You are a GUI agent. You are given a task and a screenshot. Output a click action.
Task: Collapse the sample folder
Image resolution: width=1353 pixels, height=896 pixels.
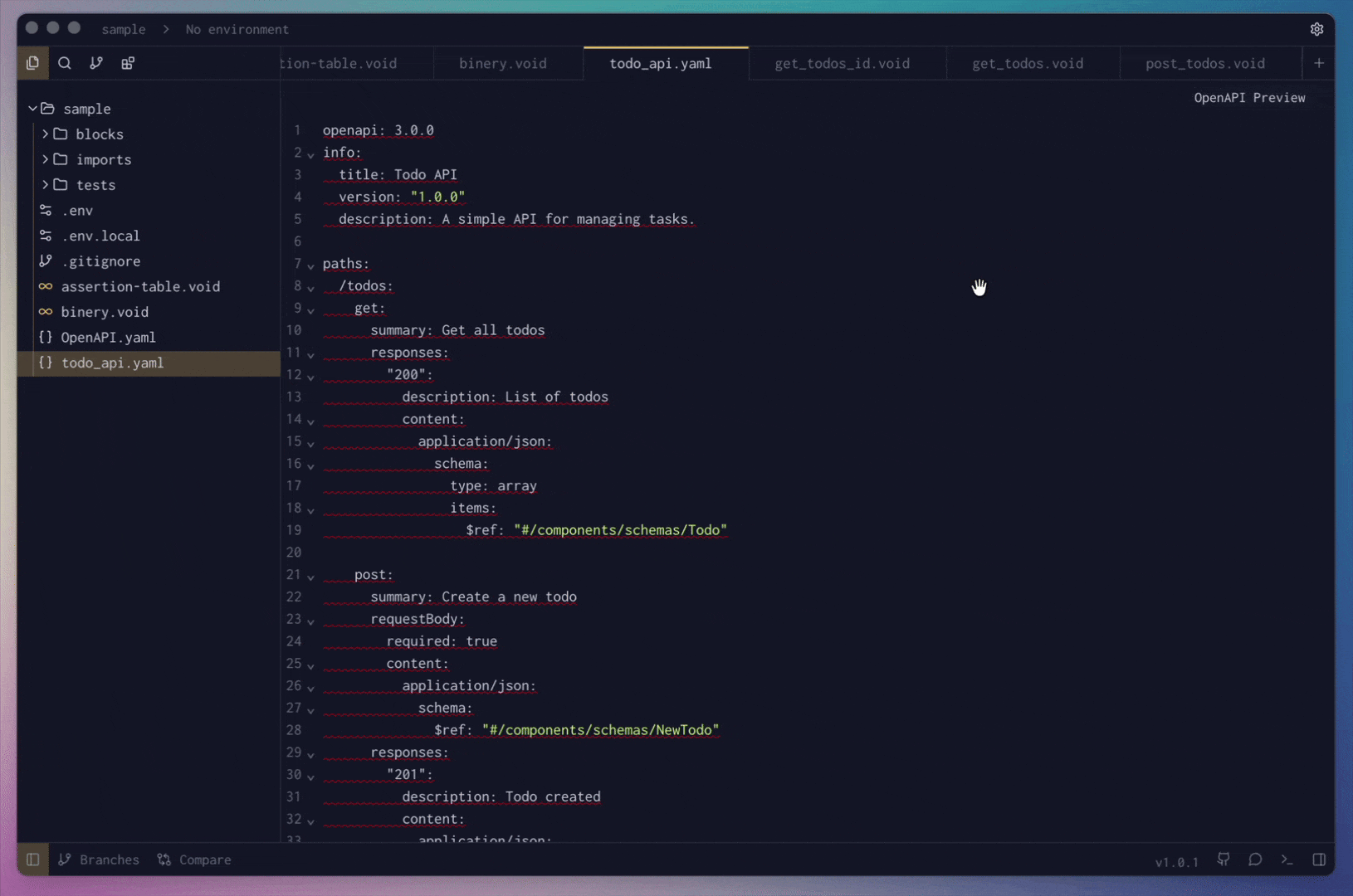tap(33, 108)
